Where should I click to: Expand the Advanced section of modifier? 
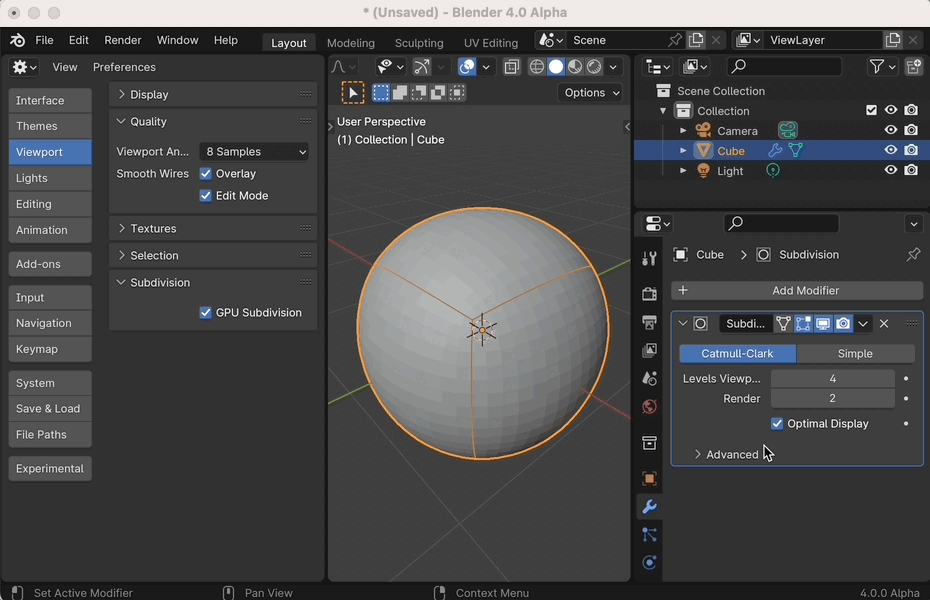[732, 454]
